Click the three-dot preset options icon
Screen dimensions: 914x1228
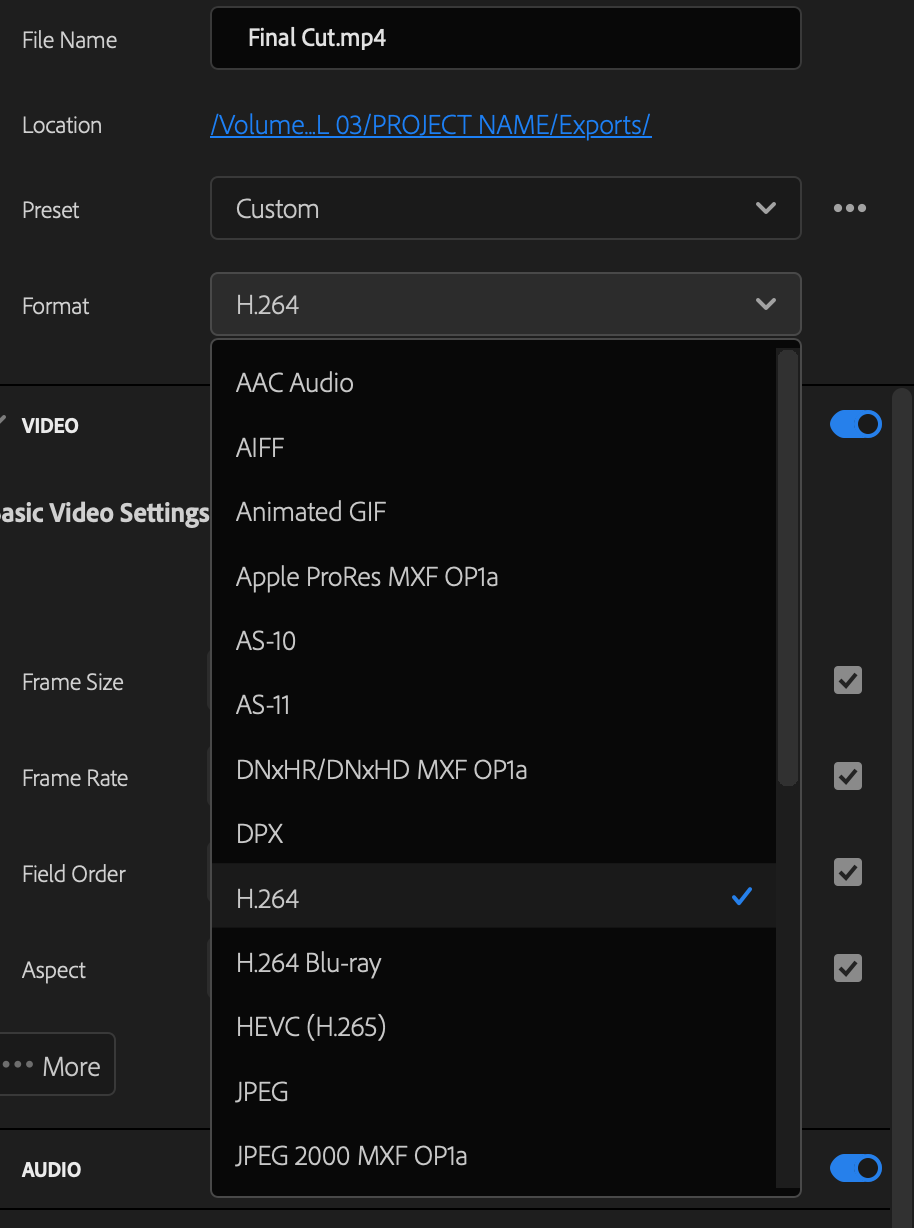(849, 208)
